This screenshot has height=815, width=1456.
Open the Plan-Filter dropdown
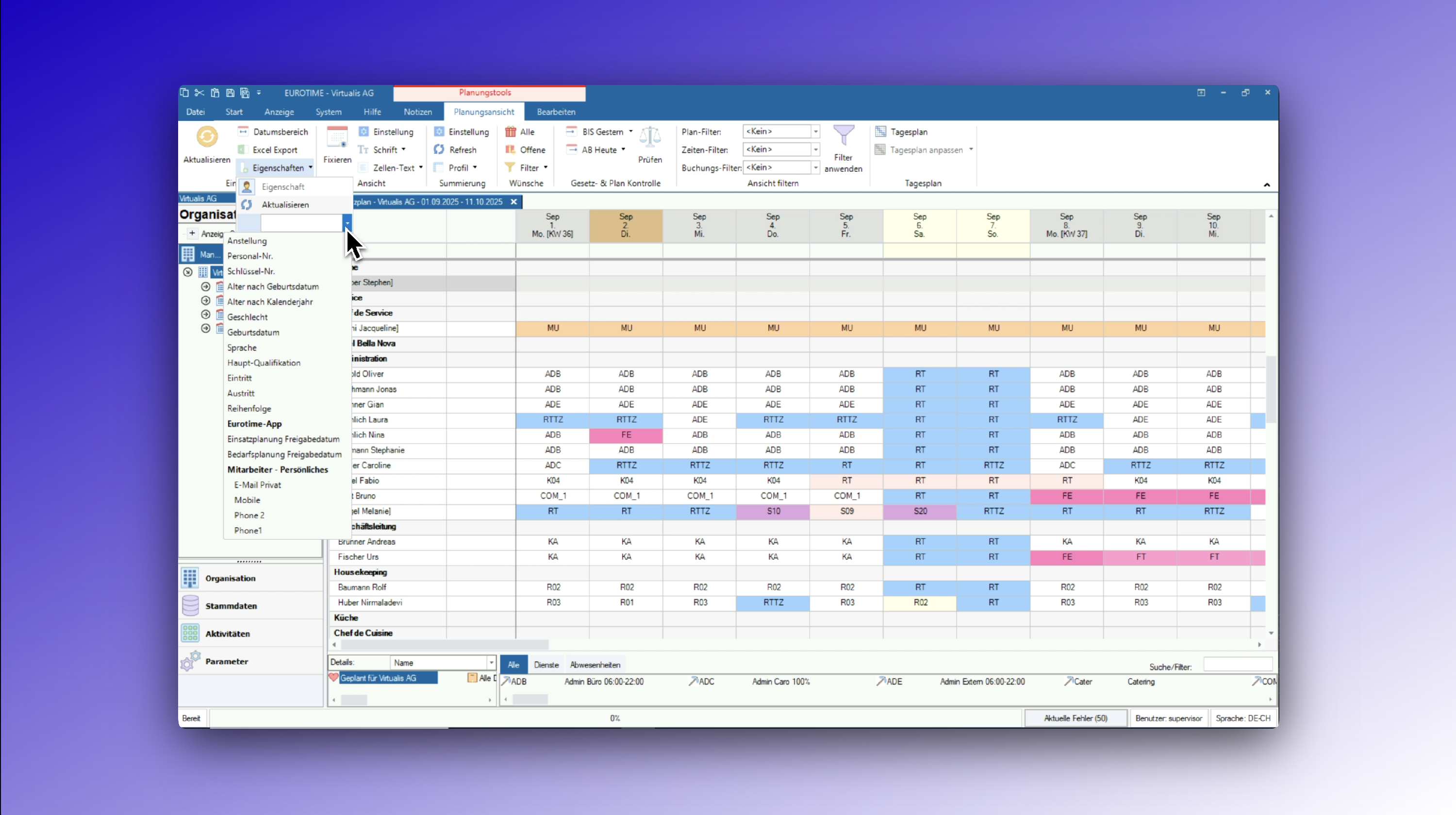pyautogui.click(x=815, y=131)
